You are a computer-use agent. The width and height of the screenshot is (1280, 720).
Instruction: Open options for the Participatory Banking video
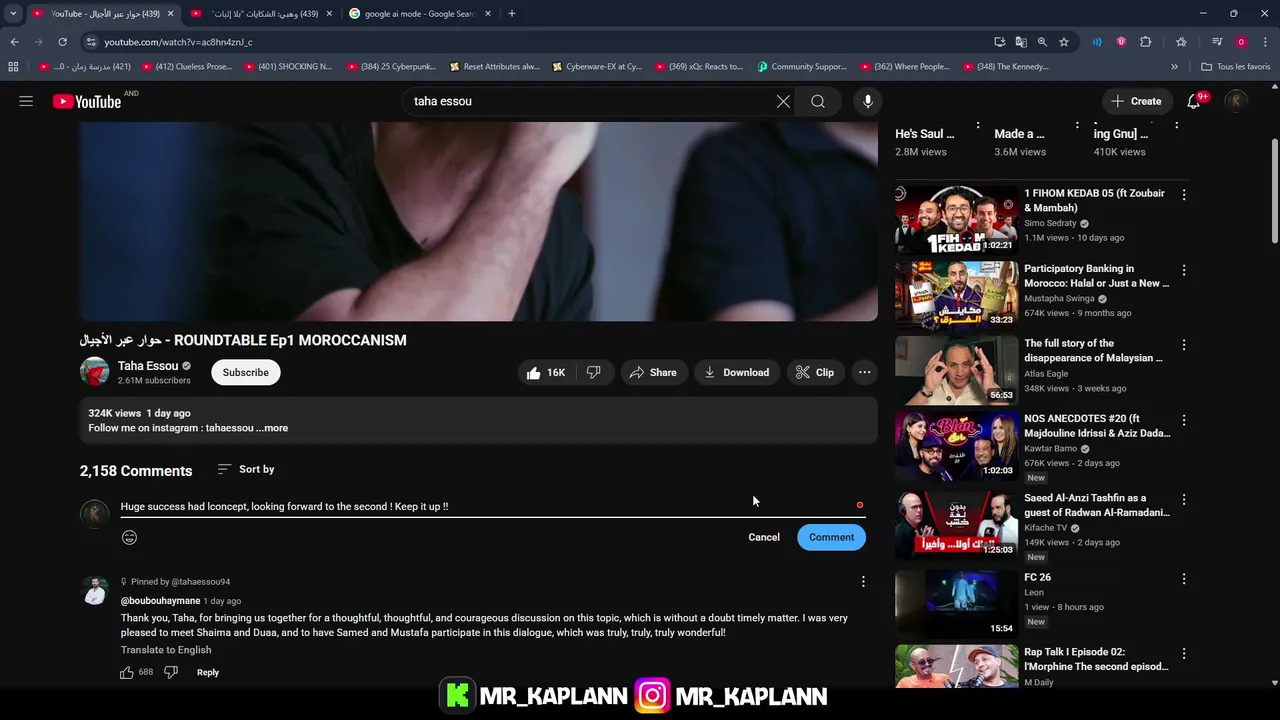click(x=1184, y=270)
